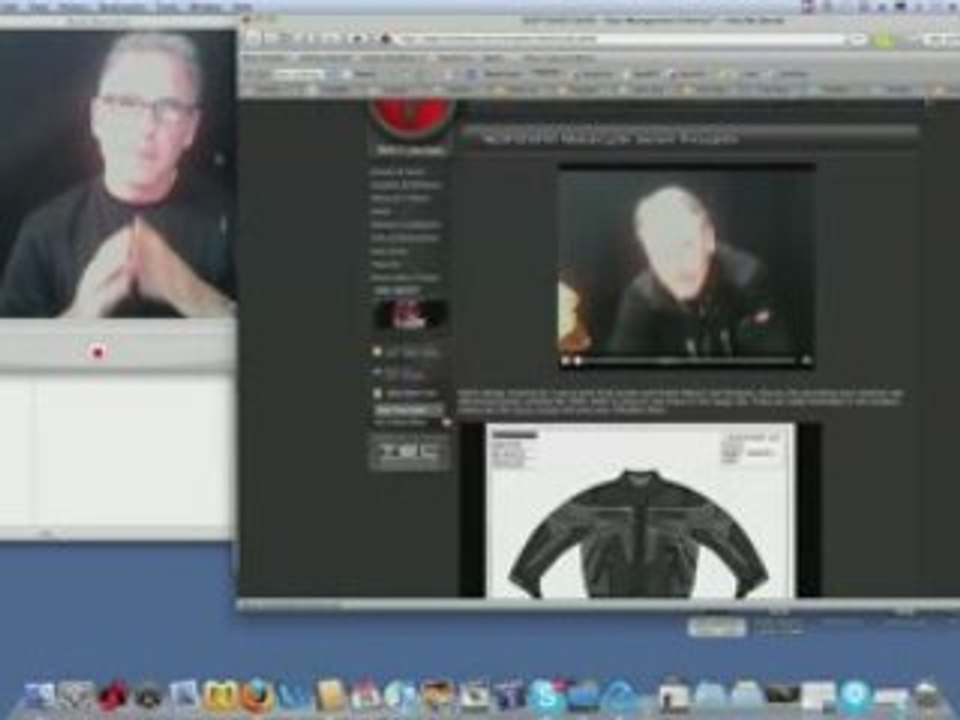Click the green button right of the address bar
The image size is (960, 720).
tap(883, 40)
